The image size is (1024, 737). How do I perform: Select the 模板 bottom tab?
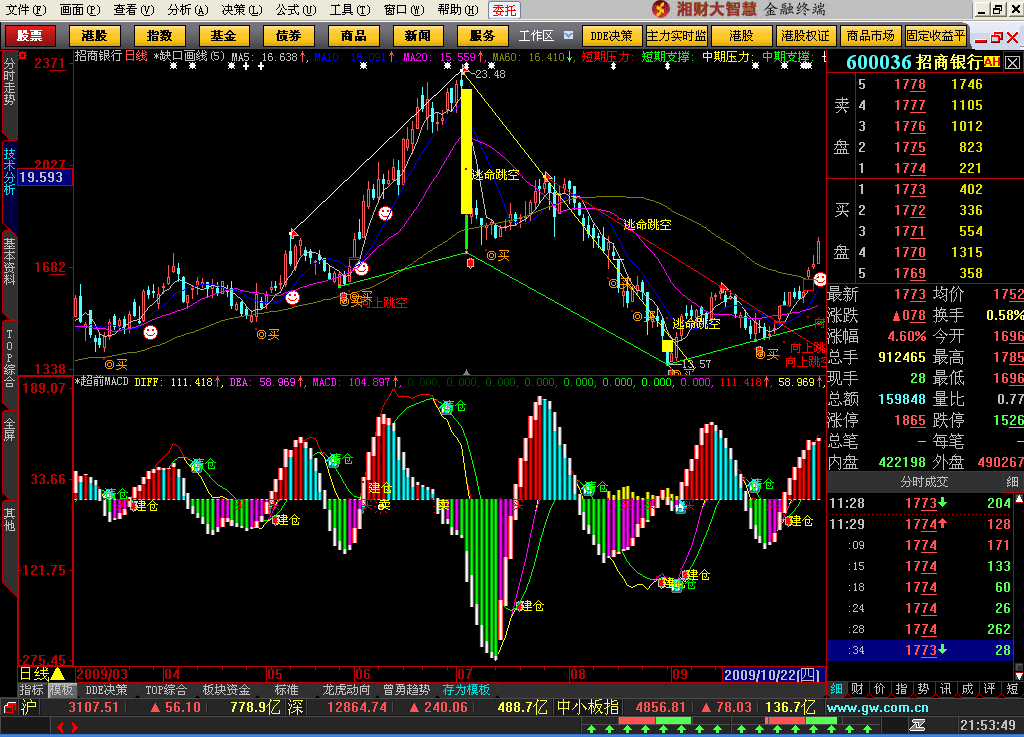click(61, 690)
